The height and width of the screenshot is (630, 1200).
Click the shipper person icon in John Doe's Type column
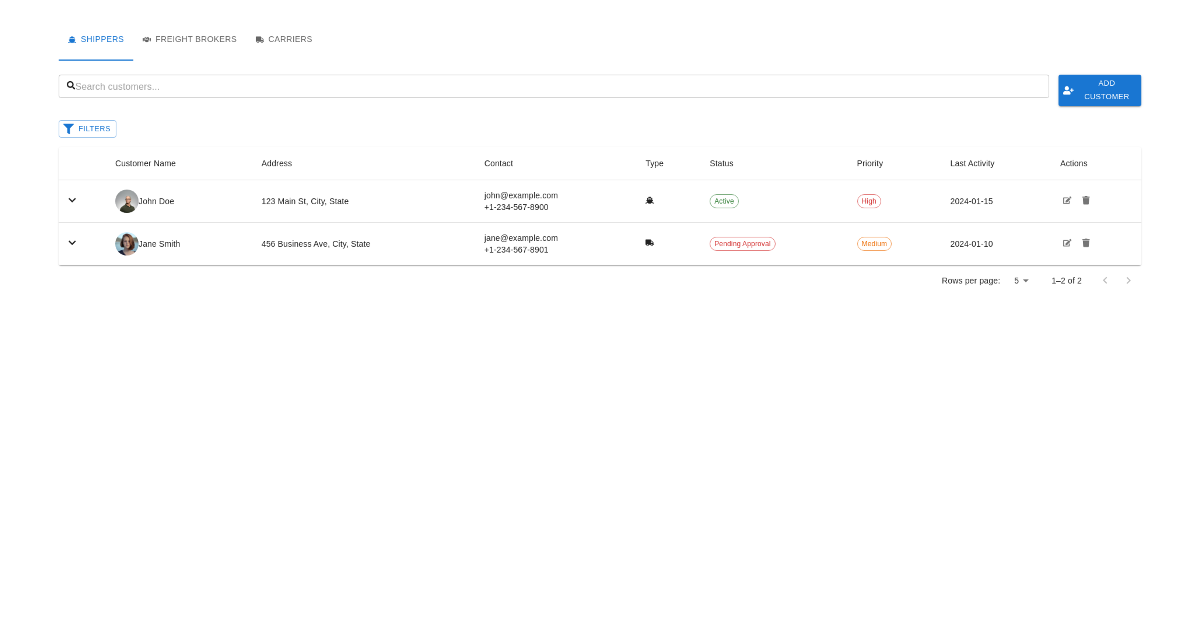click(x=650, y=200)
